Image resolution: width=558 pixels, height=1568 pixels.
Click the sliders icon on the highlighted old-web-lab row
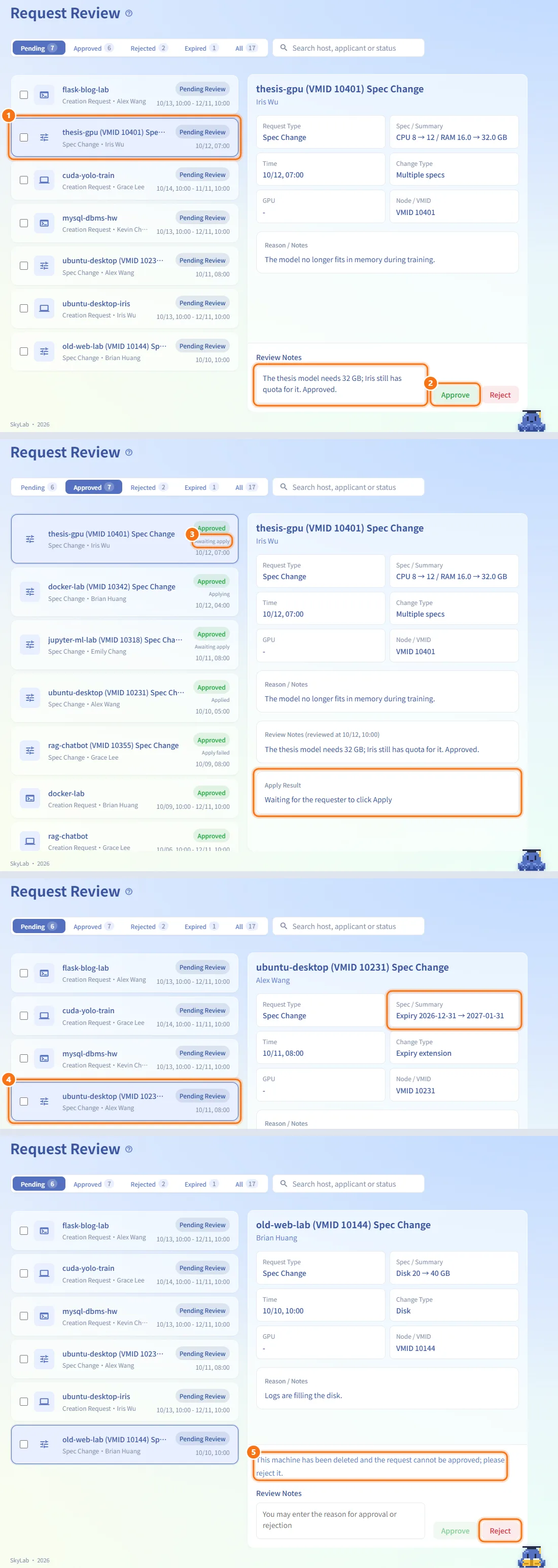click(x=44, y=1444)
